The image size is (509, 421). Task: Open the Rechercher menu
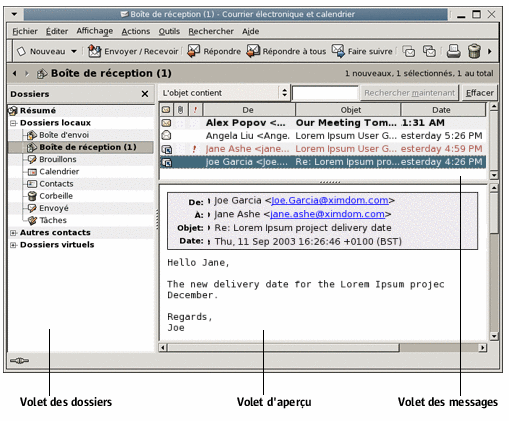211,31
